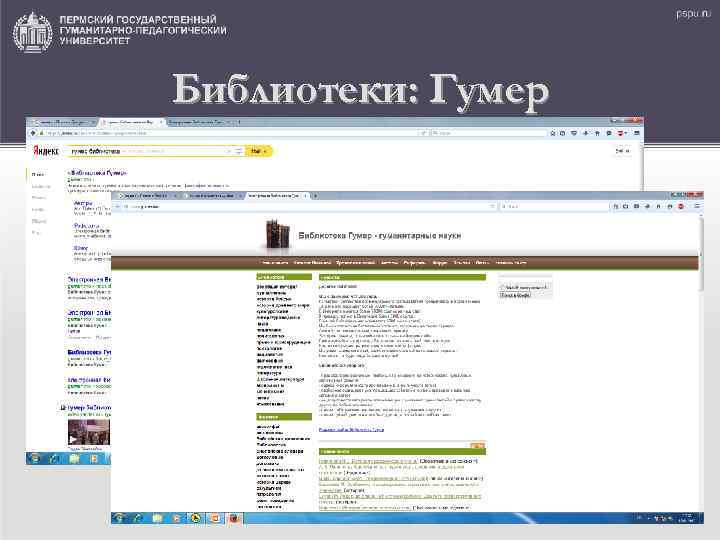Select the active Gumer tab in front browser window

click(277, 196)
